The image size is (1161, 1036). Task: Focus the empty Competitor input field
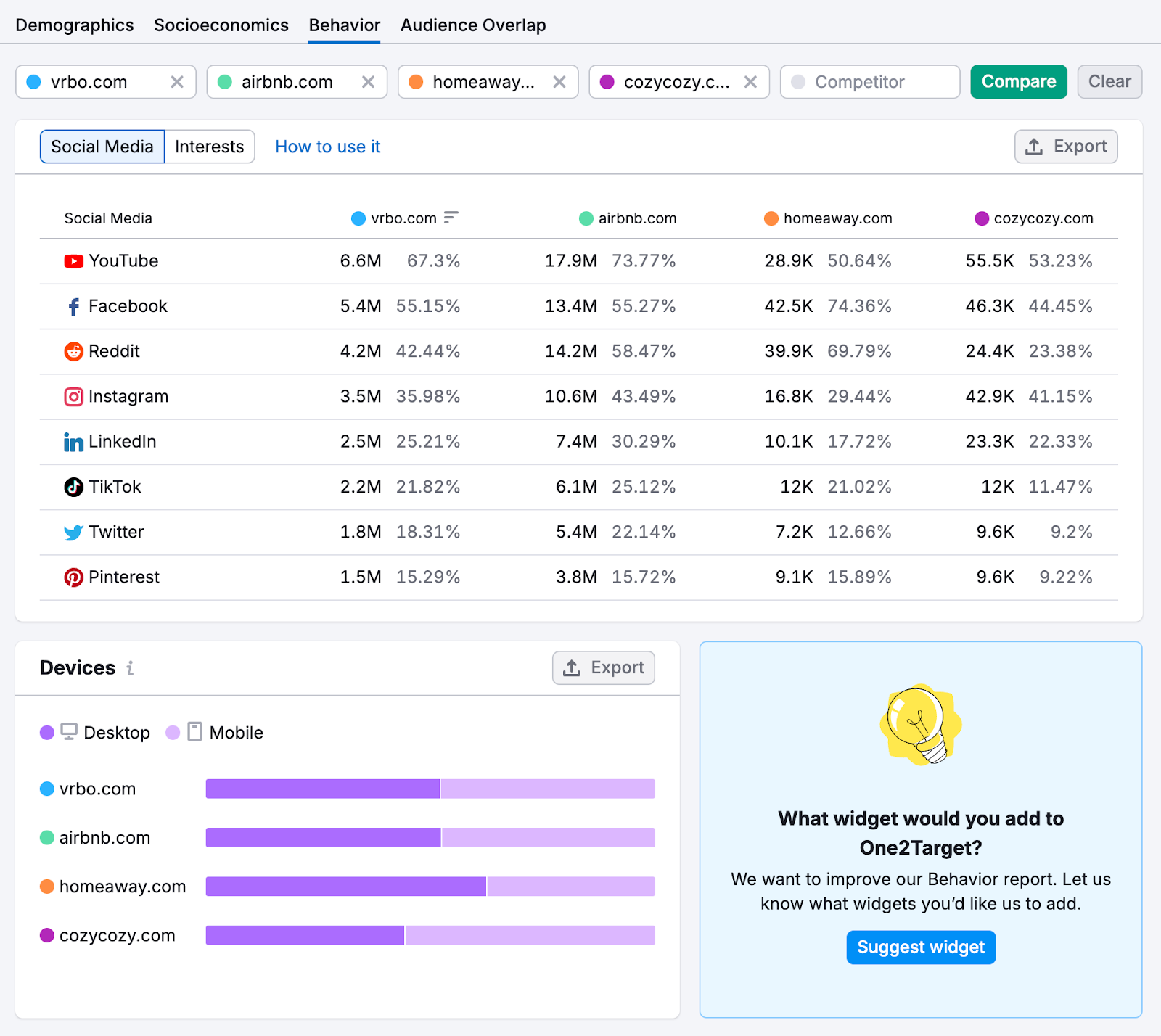tap(870, 82)
